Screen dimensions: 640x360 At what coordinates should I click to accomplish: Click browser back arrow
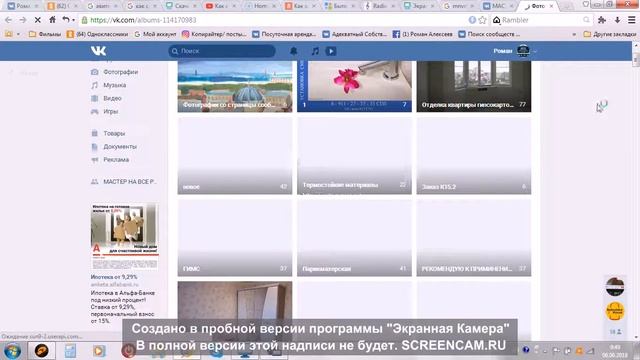click(x=9, y=20)
